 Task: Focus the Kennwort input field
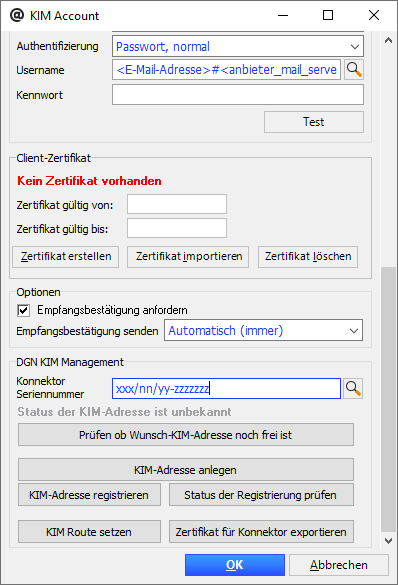(238, 95)
